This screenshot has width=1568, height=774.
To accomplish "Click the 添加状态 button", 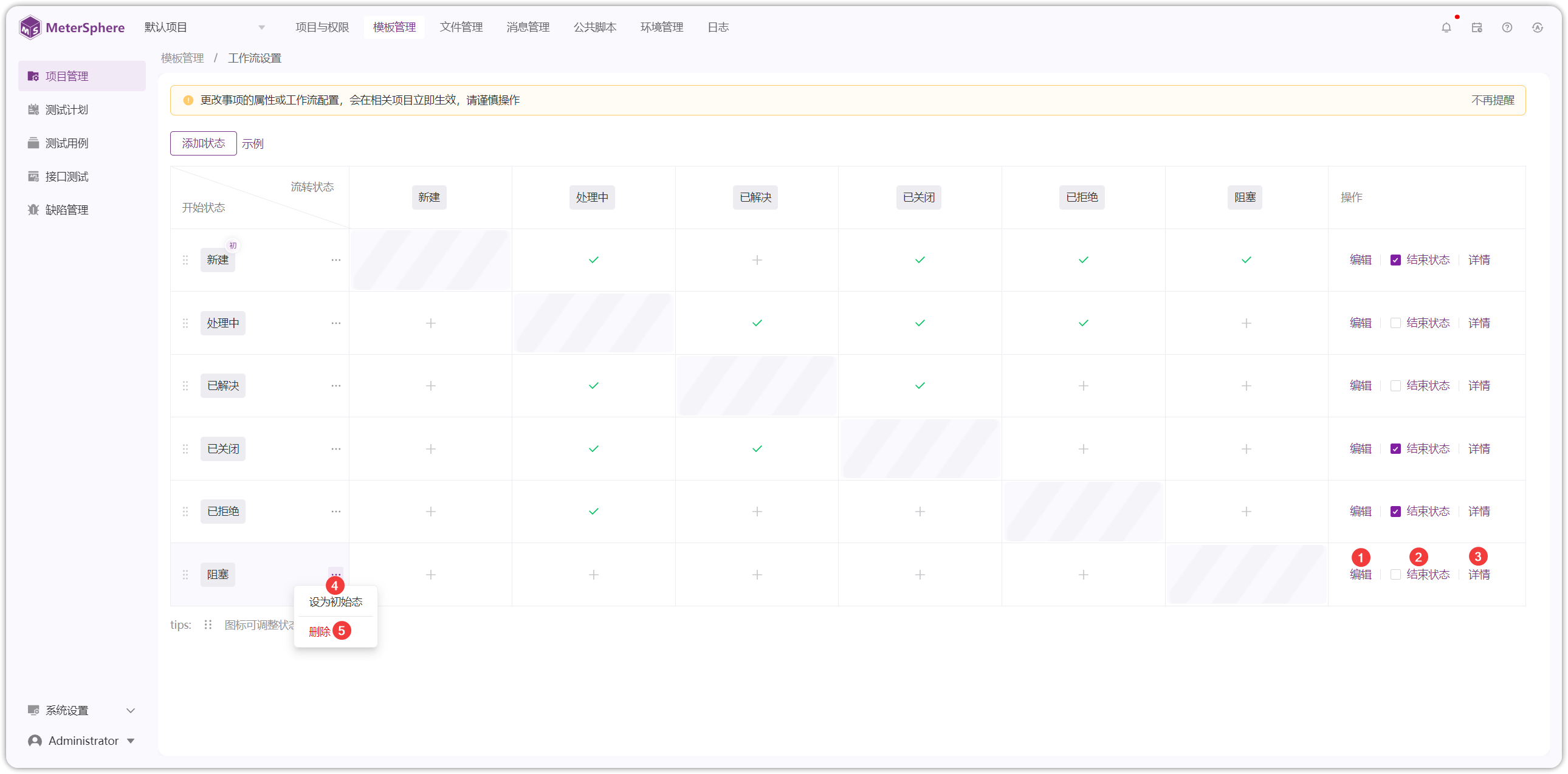I will click(x=204, y=143).
